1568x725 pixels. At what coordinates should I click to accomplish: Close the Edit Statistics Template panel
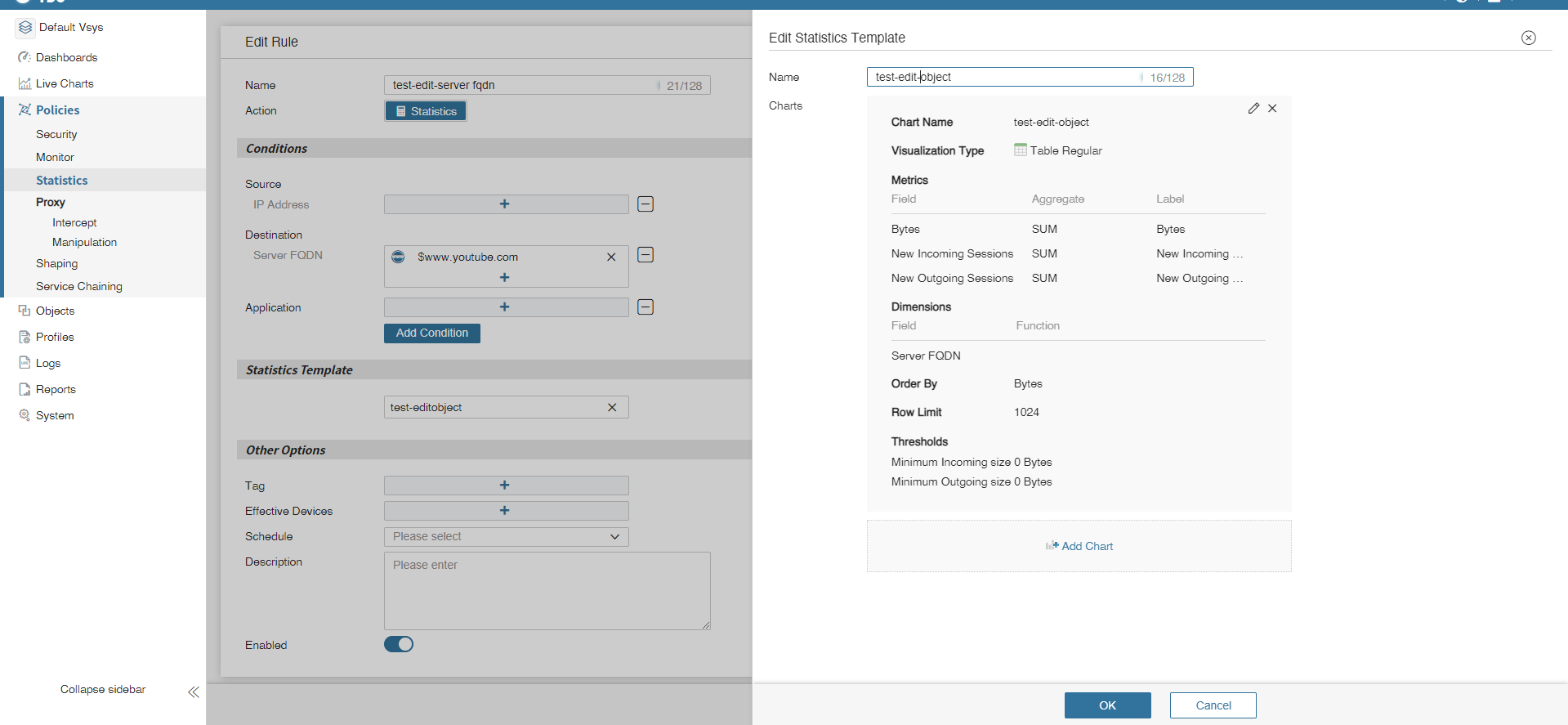click(1528, 38)
